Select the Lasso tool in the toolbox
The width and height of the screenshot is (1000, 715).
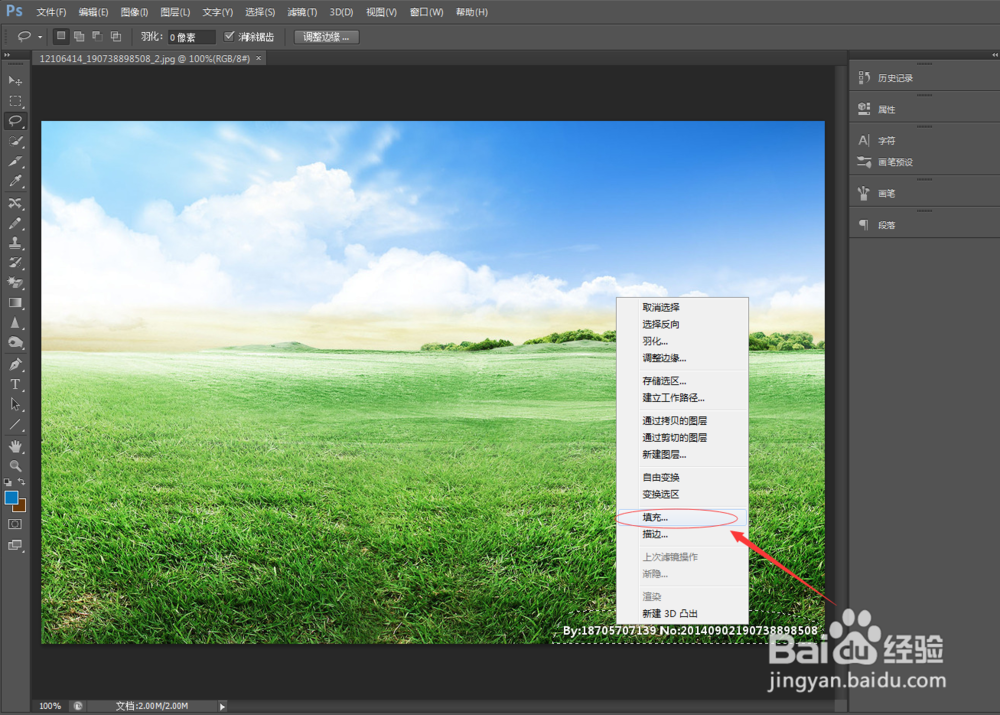coord(15,121)
